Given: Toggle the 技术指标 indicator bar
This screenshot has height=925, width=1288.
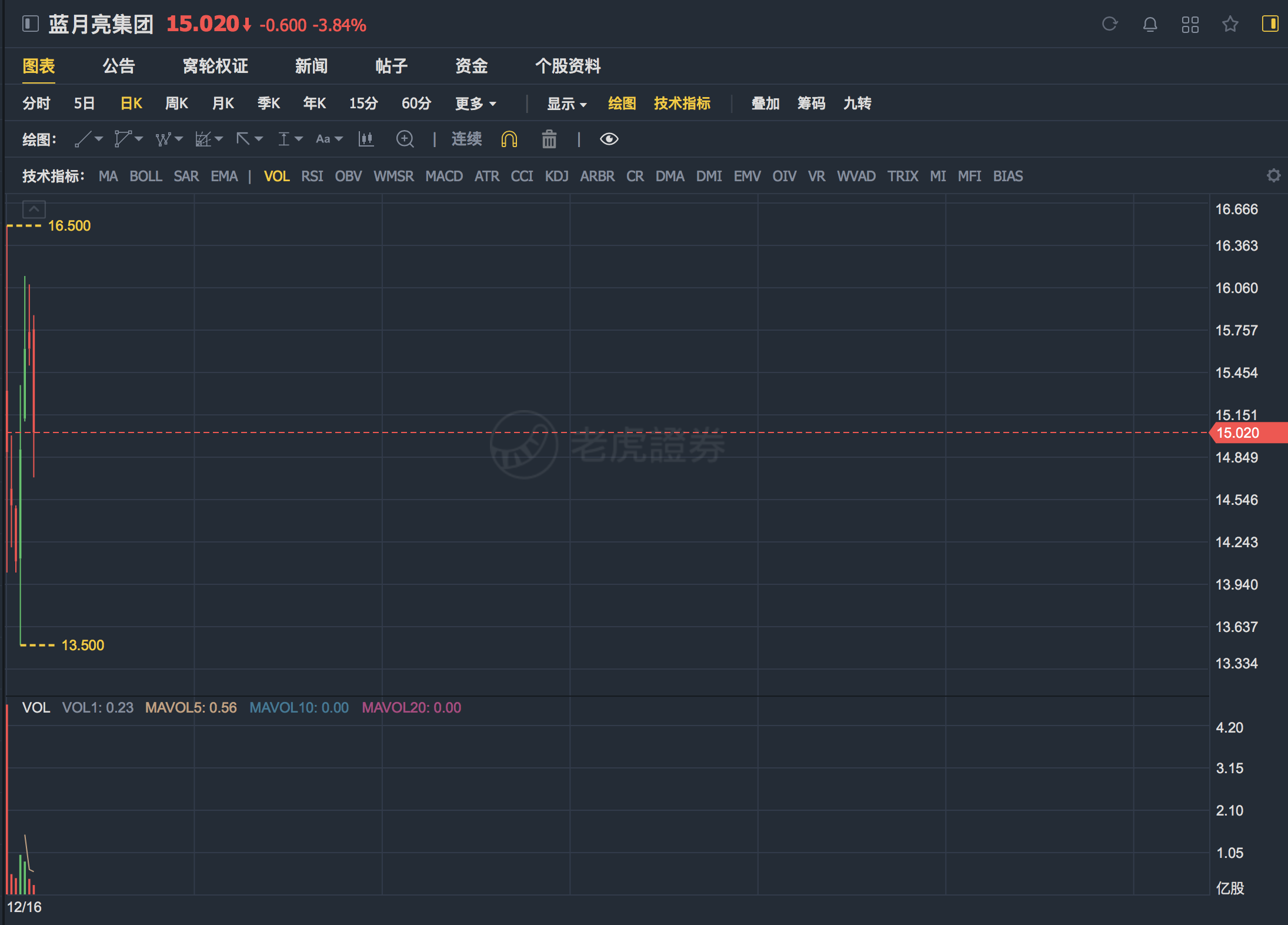Looking at the screenshot, I should pos(682,104).
